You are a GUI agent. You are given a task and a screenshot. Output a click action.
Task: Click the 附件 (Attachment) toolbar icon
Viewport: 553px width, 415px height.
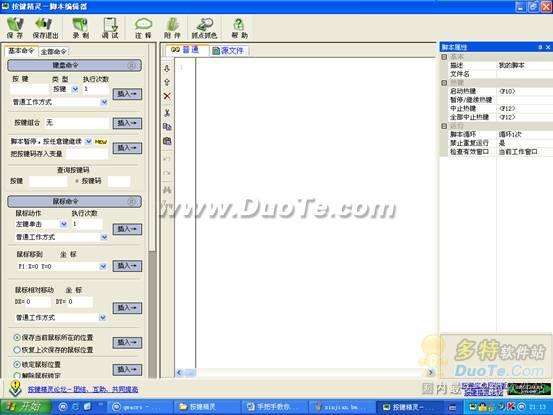(x=172, y=28)
